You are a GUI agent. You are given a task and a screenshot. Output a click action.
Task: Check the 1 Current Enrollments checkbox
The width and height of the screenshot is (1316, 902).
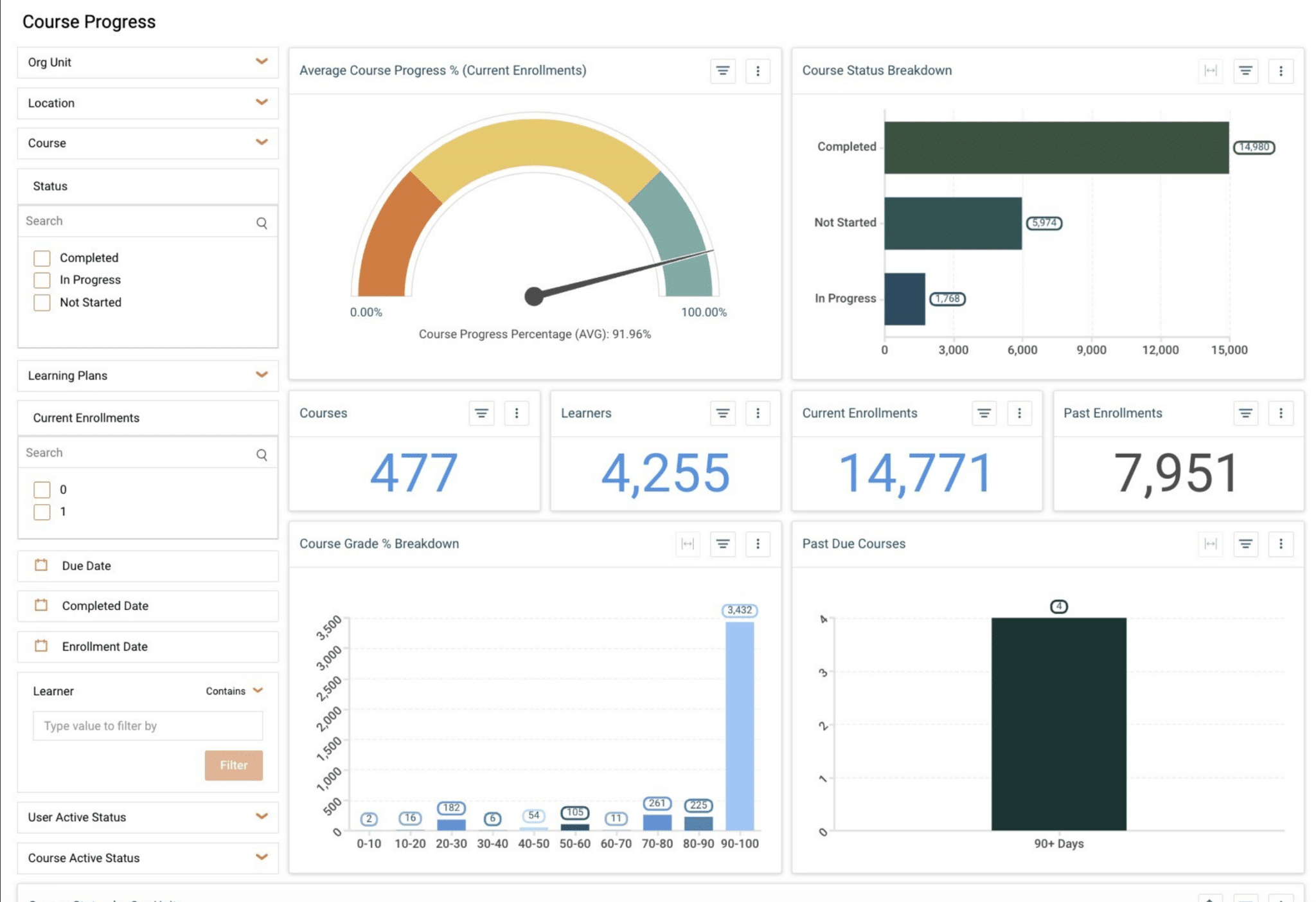pyautogui.click(x=42, y=512)
